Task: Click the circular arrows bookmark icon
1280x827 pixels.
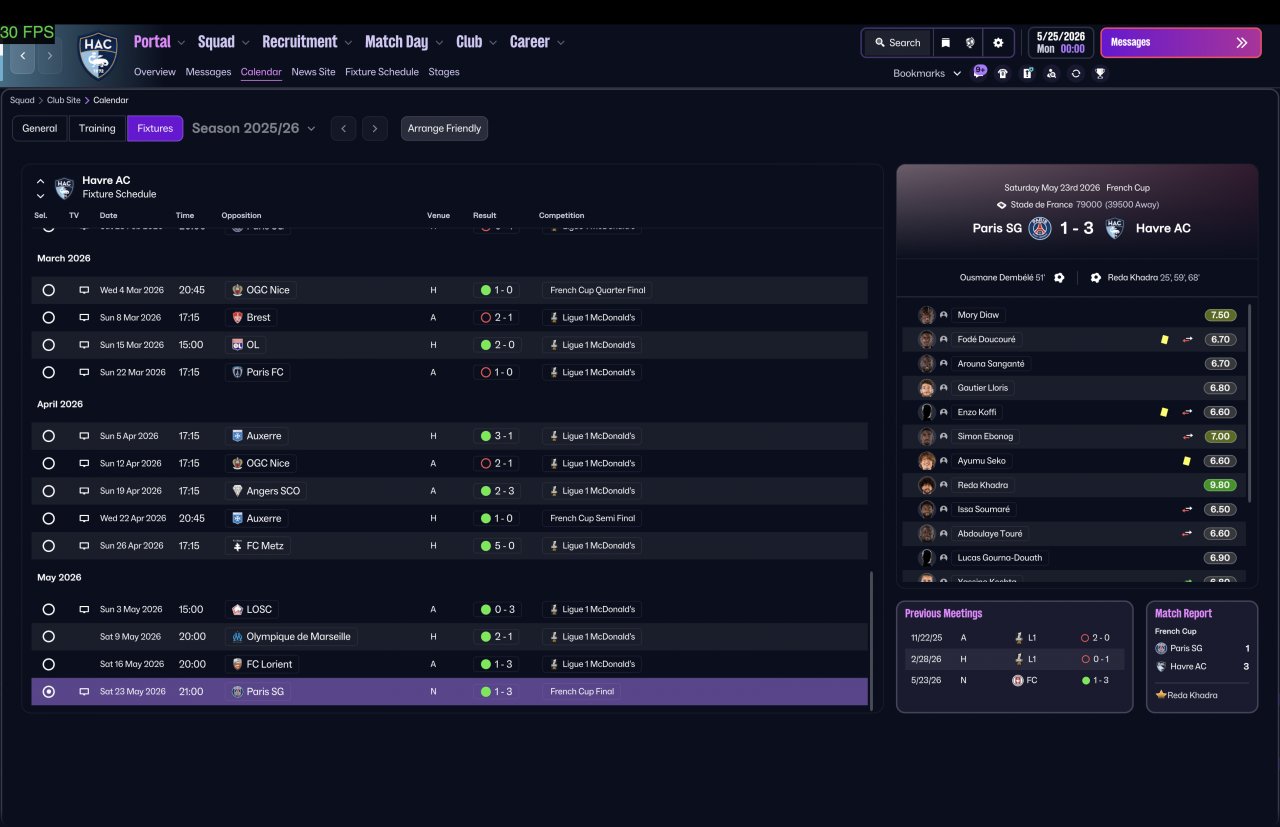Action: 1076,73
